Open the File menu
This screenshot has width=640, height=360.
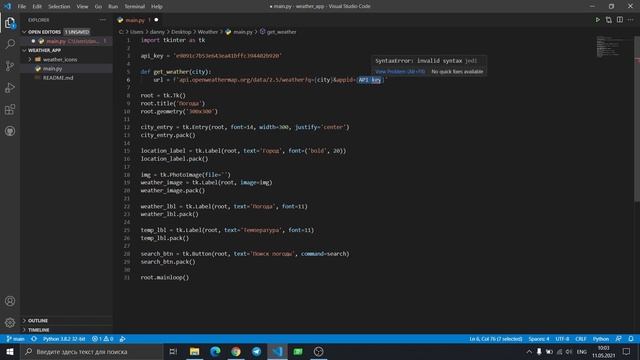click(x=22, y=7)
